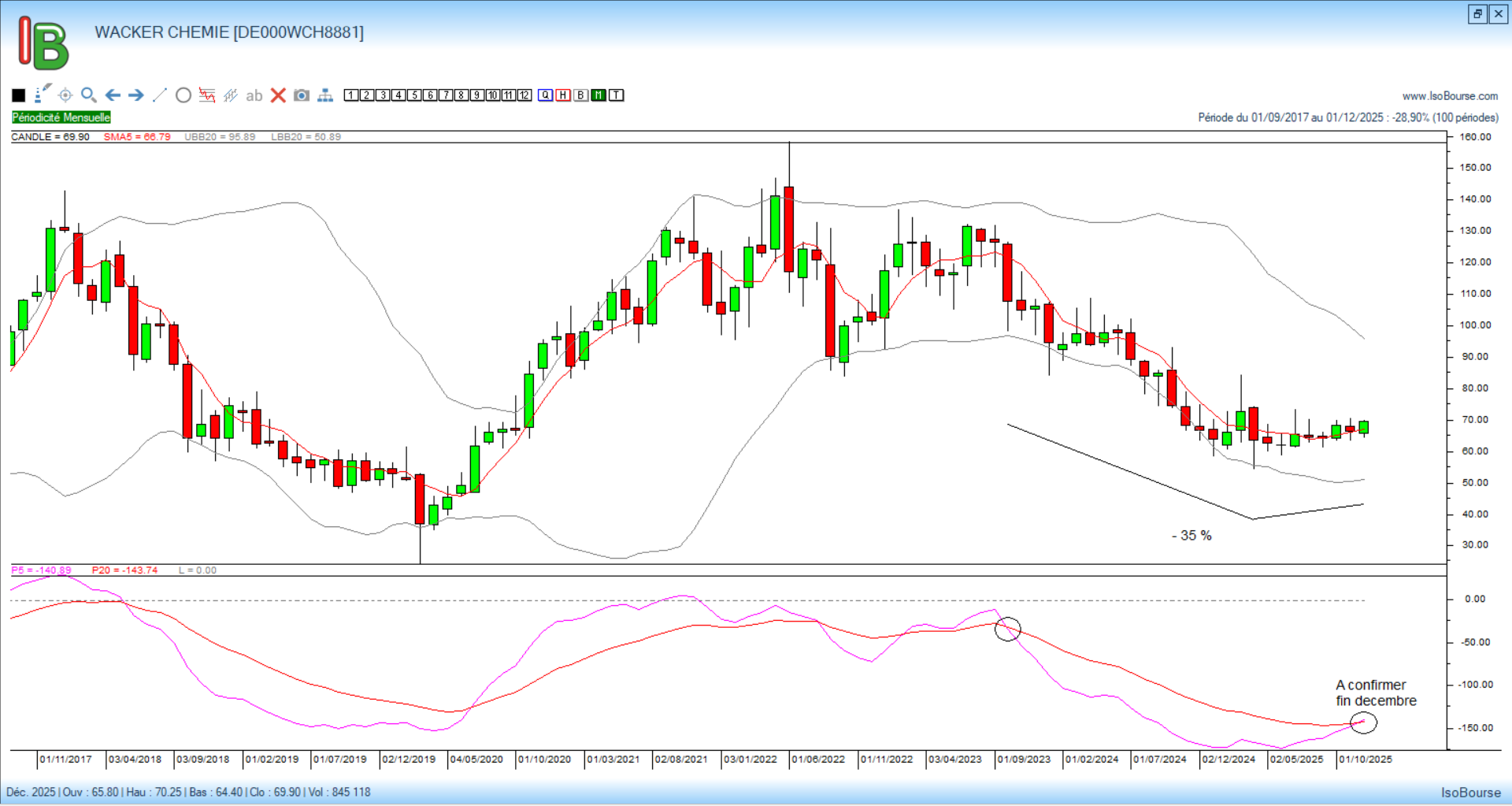Click the magnifier zoom tool
The height and width of the screenshot is (806, 1512).
click(89, 95)
